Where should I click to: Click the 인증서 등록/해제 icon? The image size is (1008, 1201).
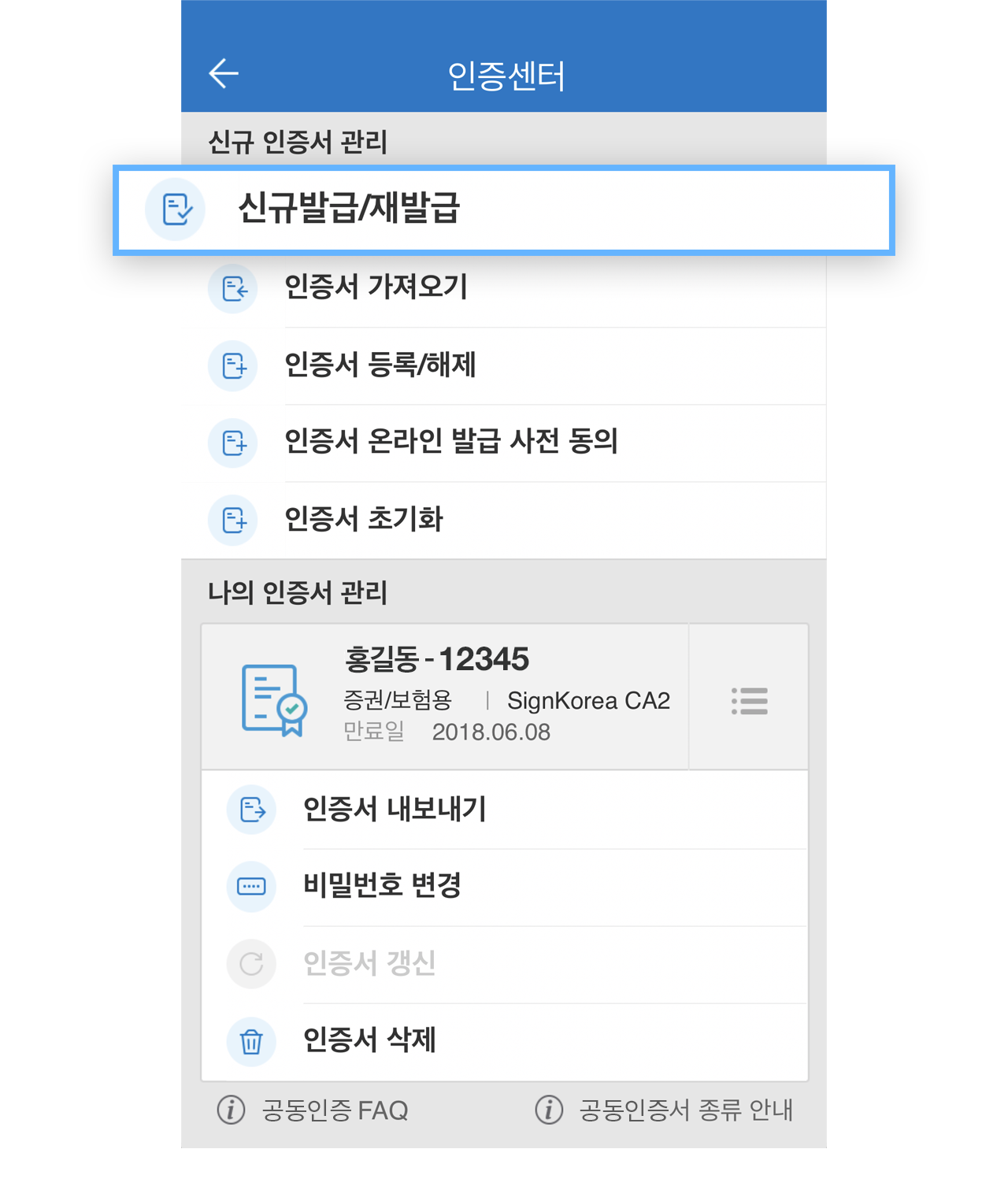click(233, 365)
